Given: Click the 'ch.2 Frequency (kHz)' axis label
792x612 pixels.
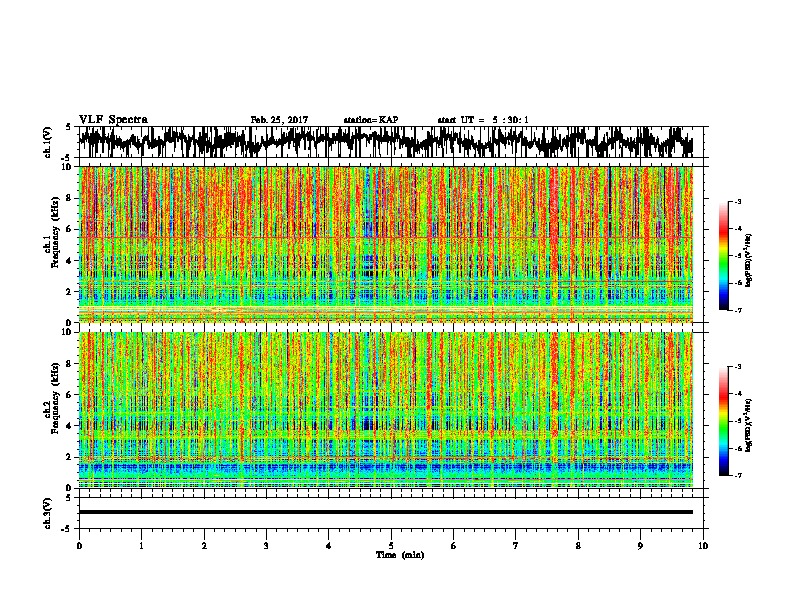Looking at the screenshot, I should point(52,398).
